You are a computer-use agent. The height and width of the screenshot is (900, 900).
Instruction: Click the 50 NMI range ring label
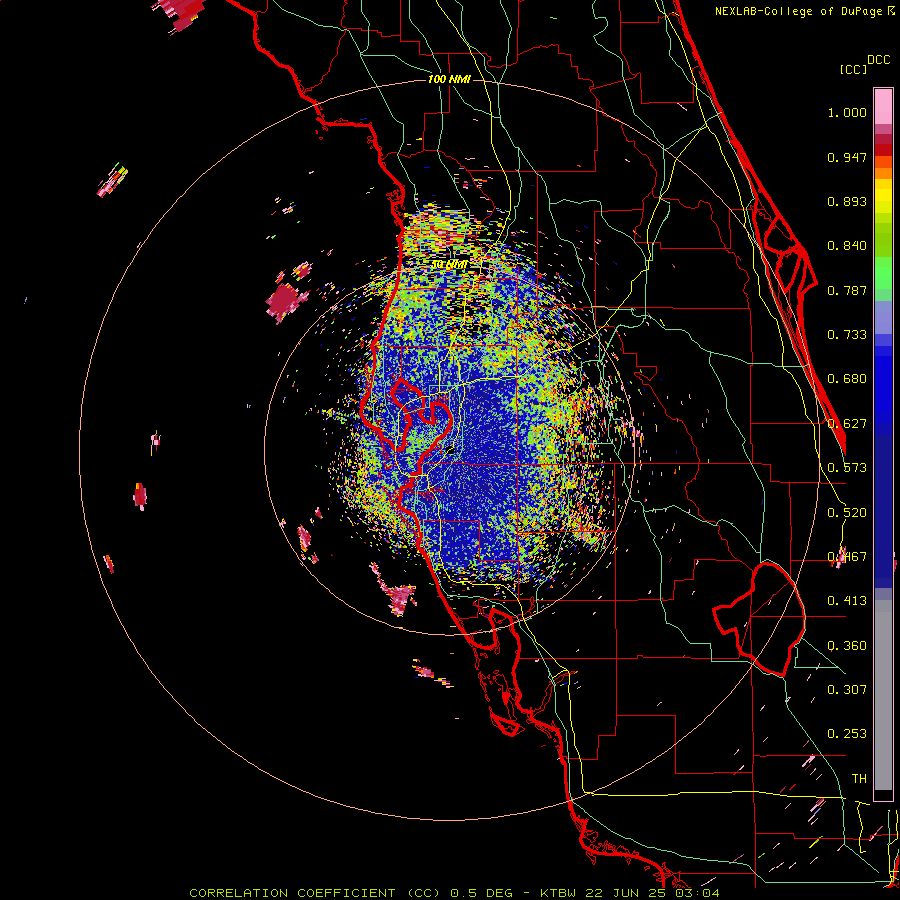(x=449, y=265)
